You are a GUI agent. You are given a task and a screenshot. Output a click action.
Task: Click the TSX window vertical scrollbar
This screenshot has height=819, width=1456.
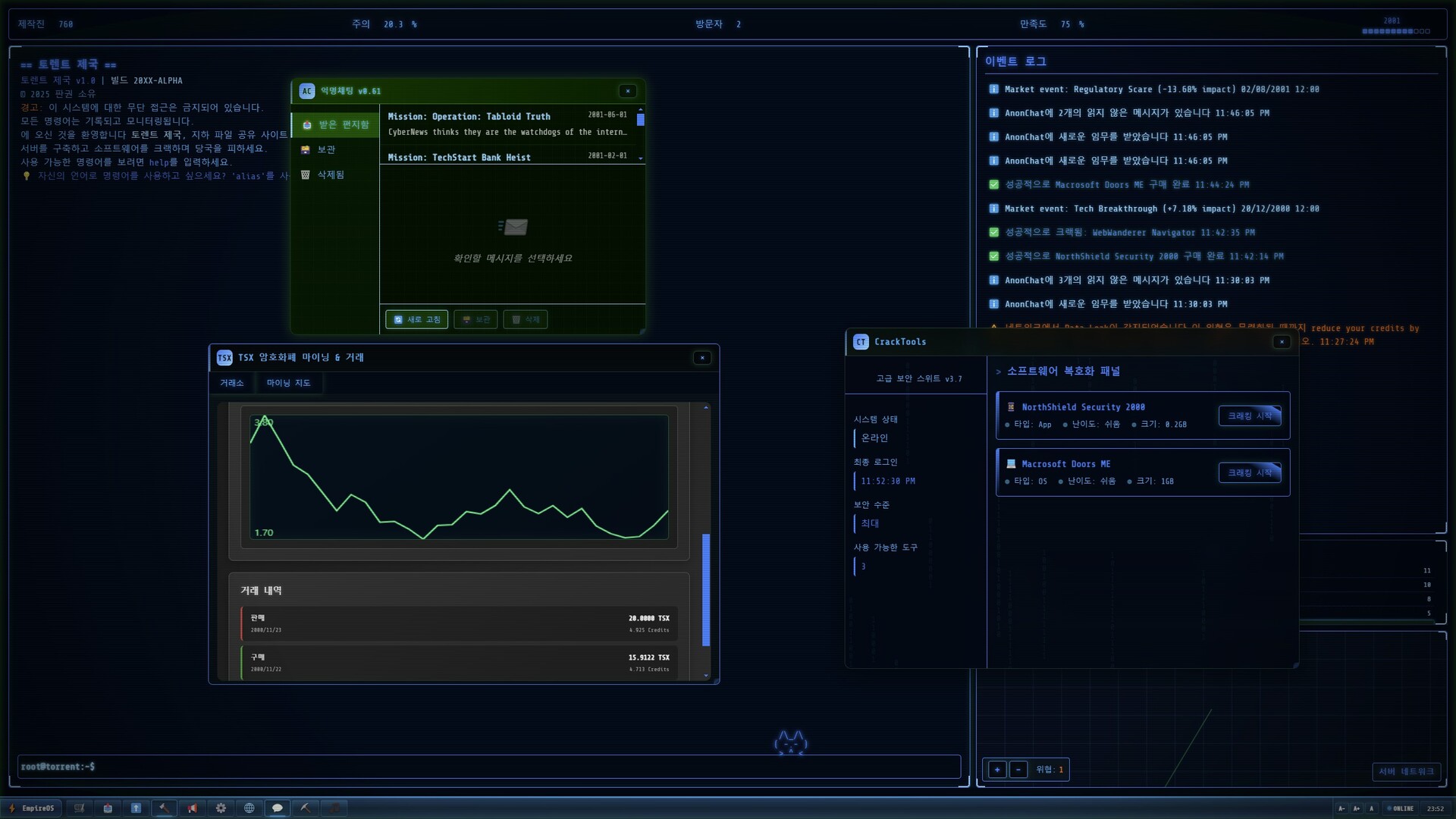[x=706, y=590]
